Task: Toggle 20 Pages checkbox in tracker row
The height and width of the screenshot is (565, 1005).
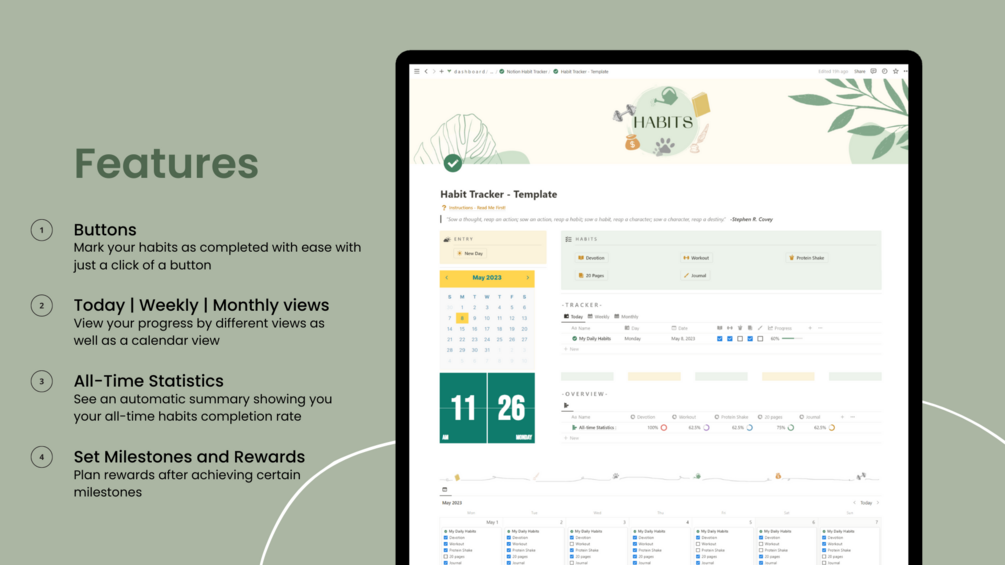Action: 750,339
